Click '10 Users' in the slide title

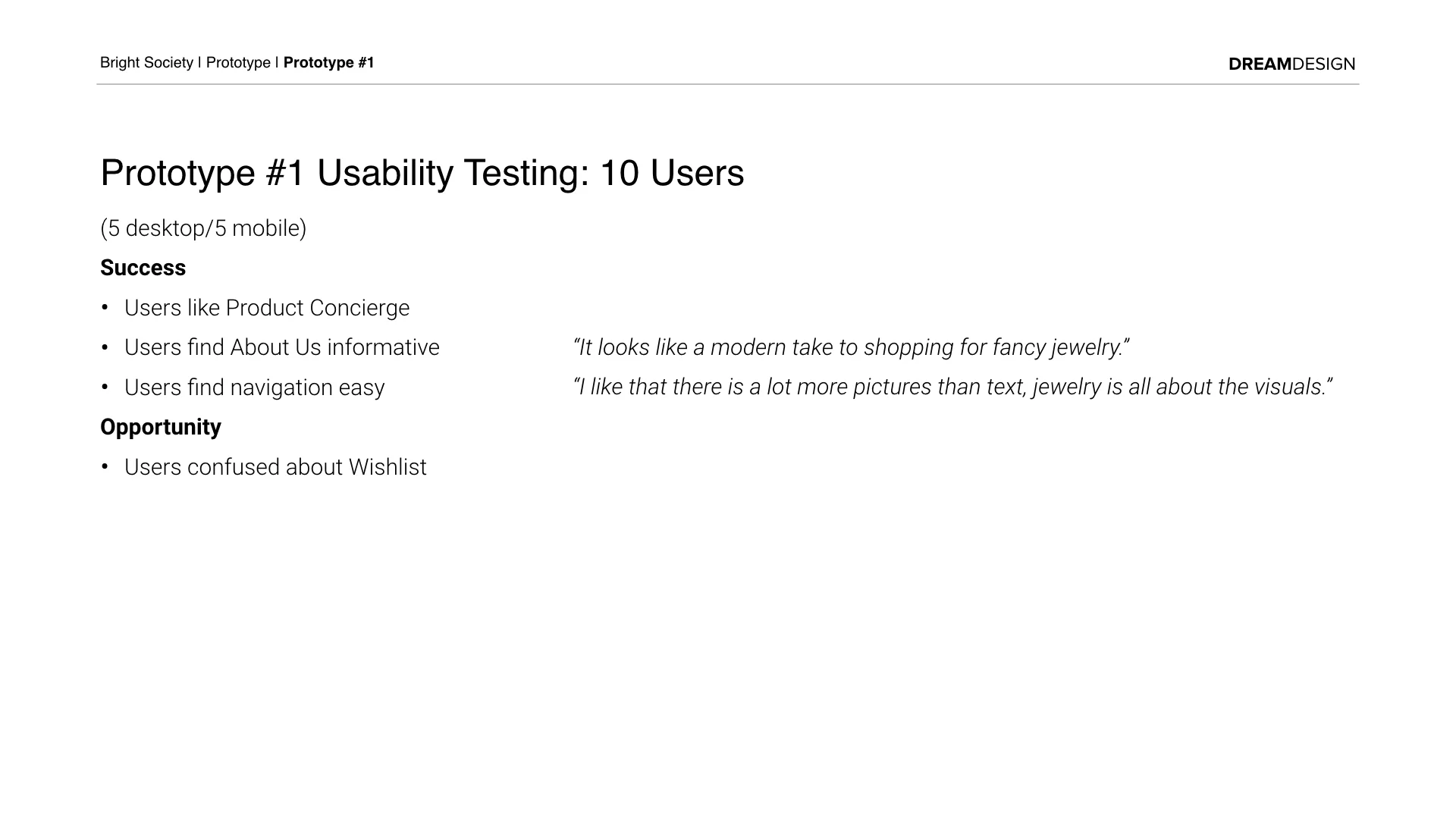tap(672, 173)
